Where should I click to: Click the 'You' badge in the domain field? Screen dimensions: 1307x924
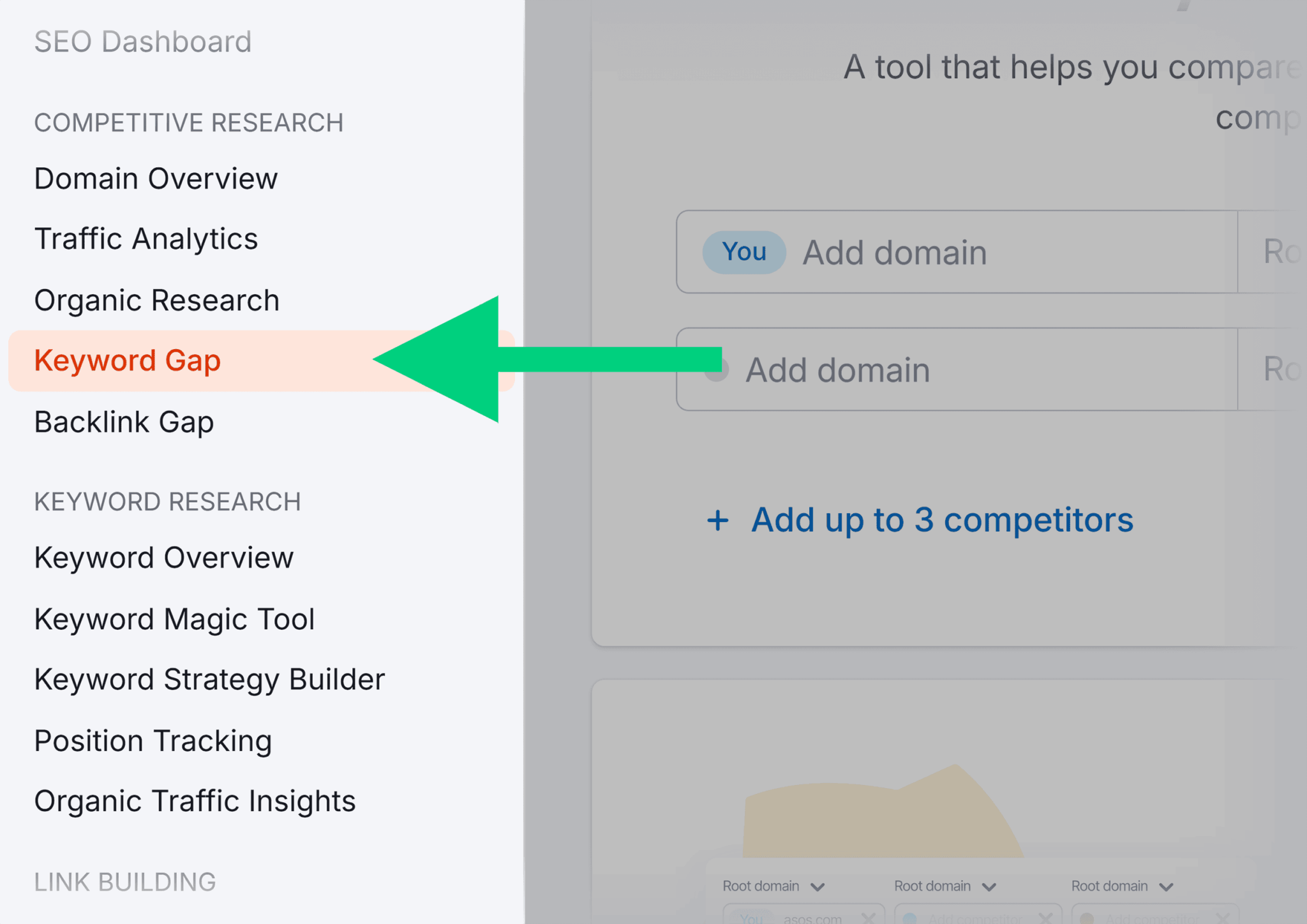(x=744, y=253)
